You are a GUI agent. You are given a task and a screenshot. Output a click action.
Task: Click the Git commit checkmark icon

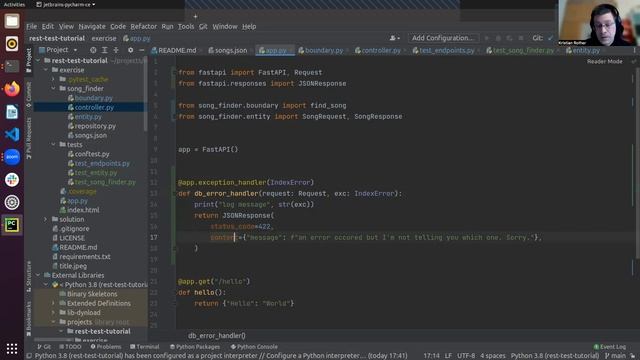tap(550, 38)
